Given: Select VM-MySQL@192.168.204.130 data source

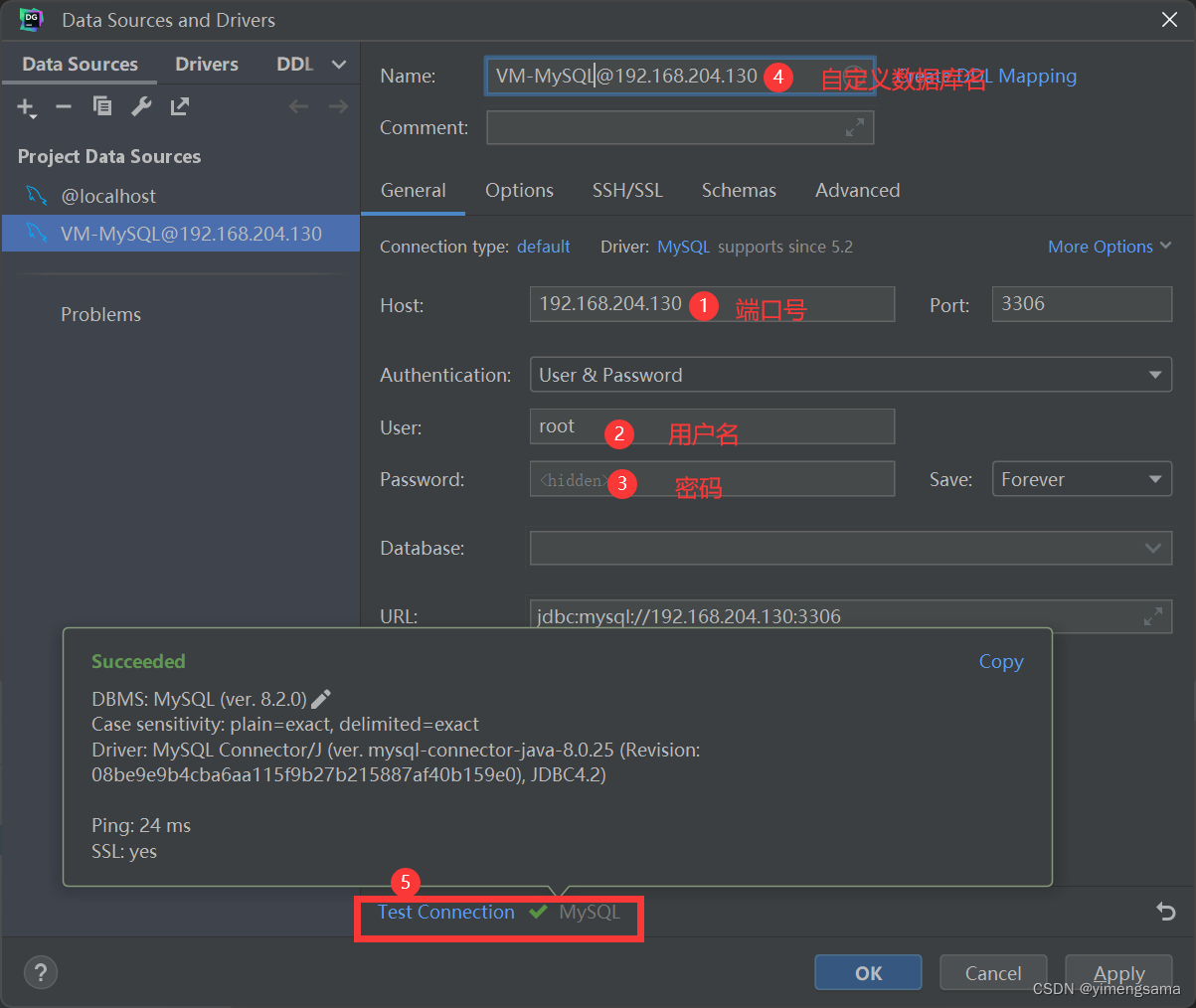Looking at the screenshot, I should (180, 234).
